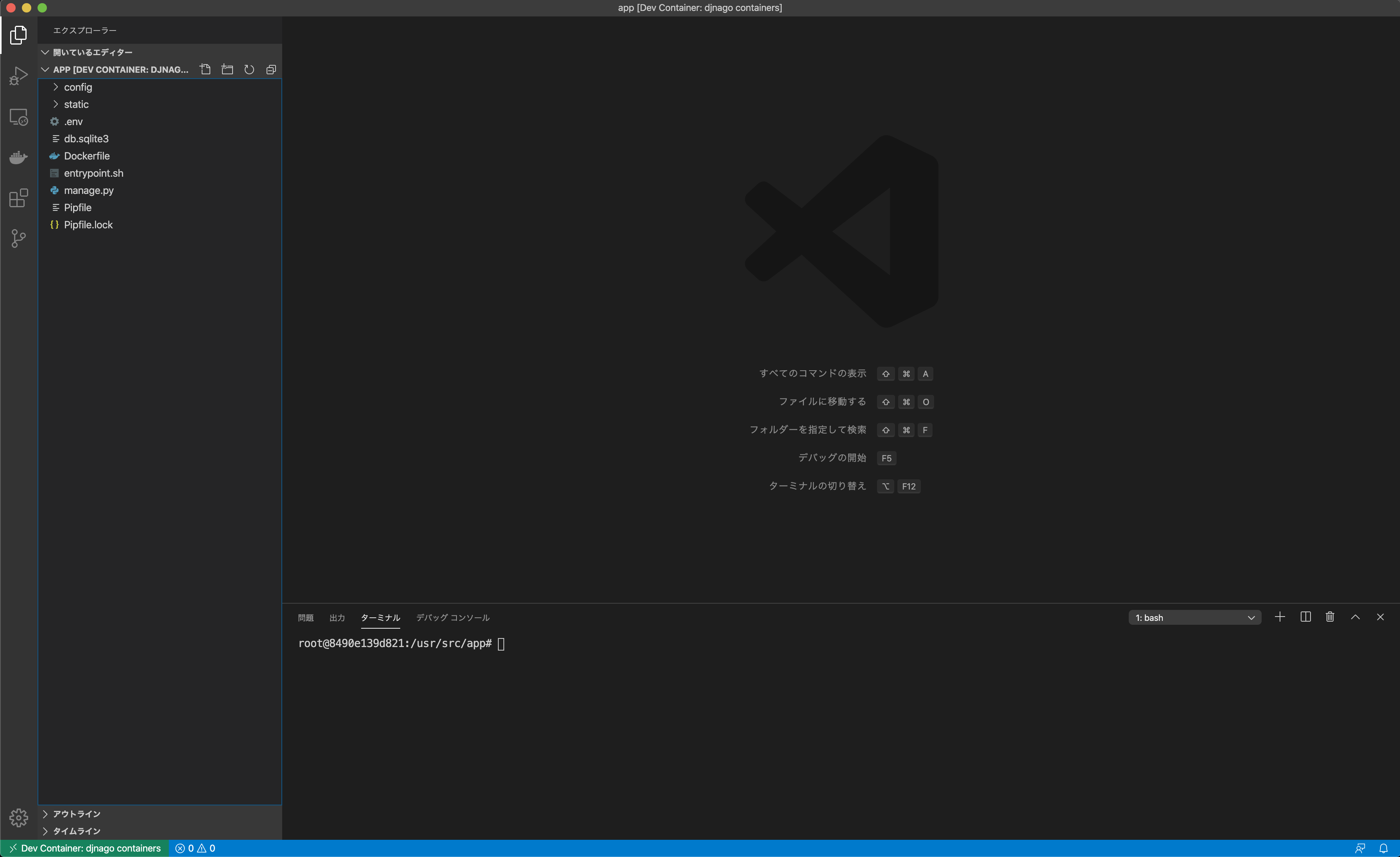Click the フォルダーを指定して検索 hint

pyautogui.click(x=807, y=430)
